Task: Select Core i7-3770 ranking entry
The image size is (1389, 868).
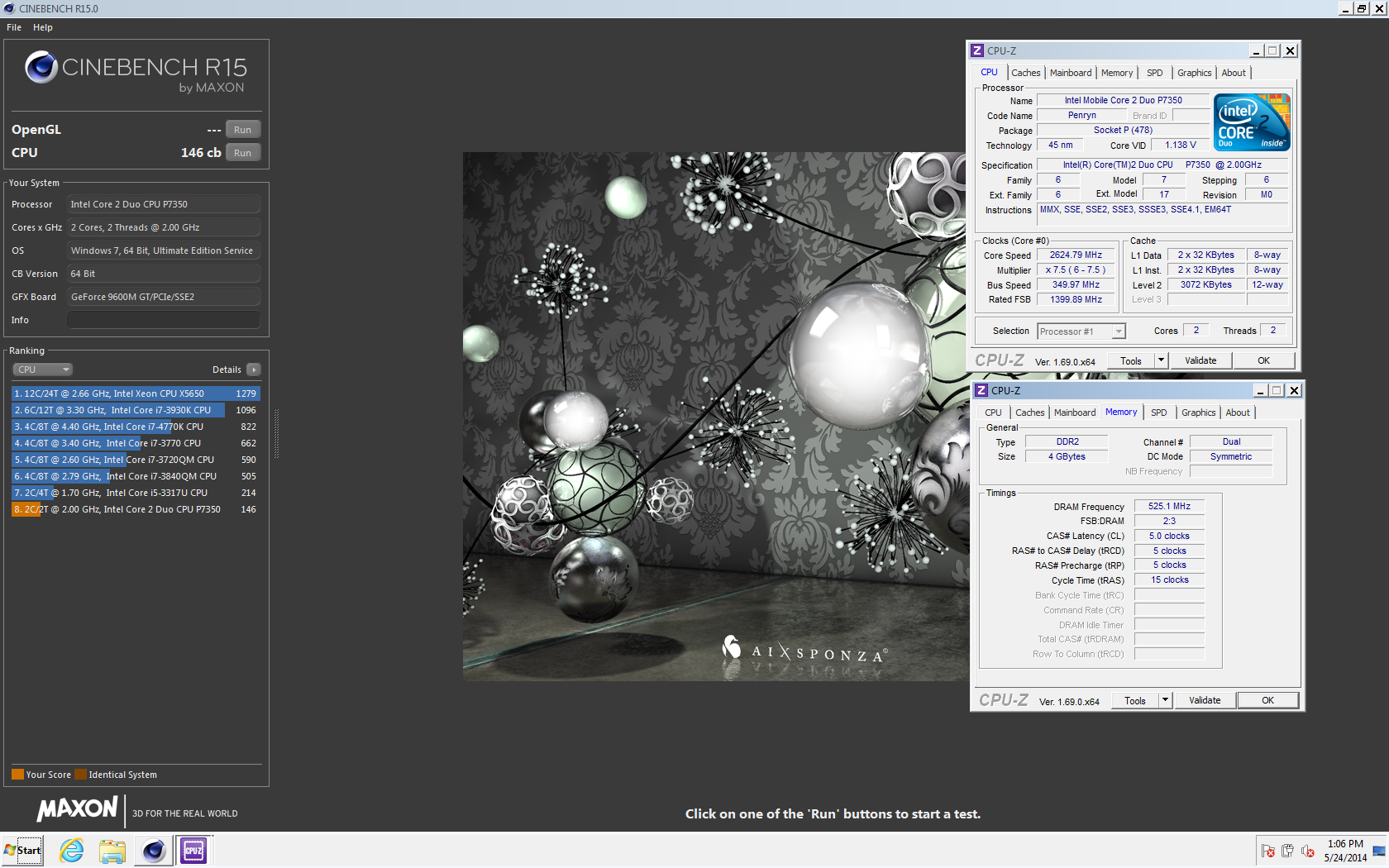Action: tap(136, 443)
